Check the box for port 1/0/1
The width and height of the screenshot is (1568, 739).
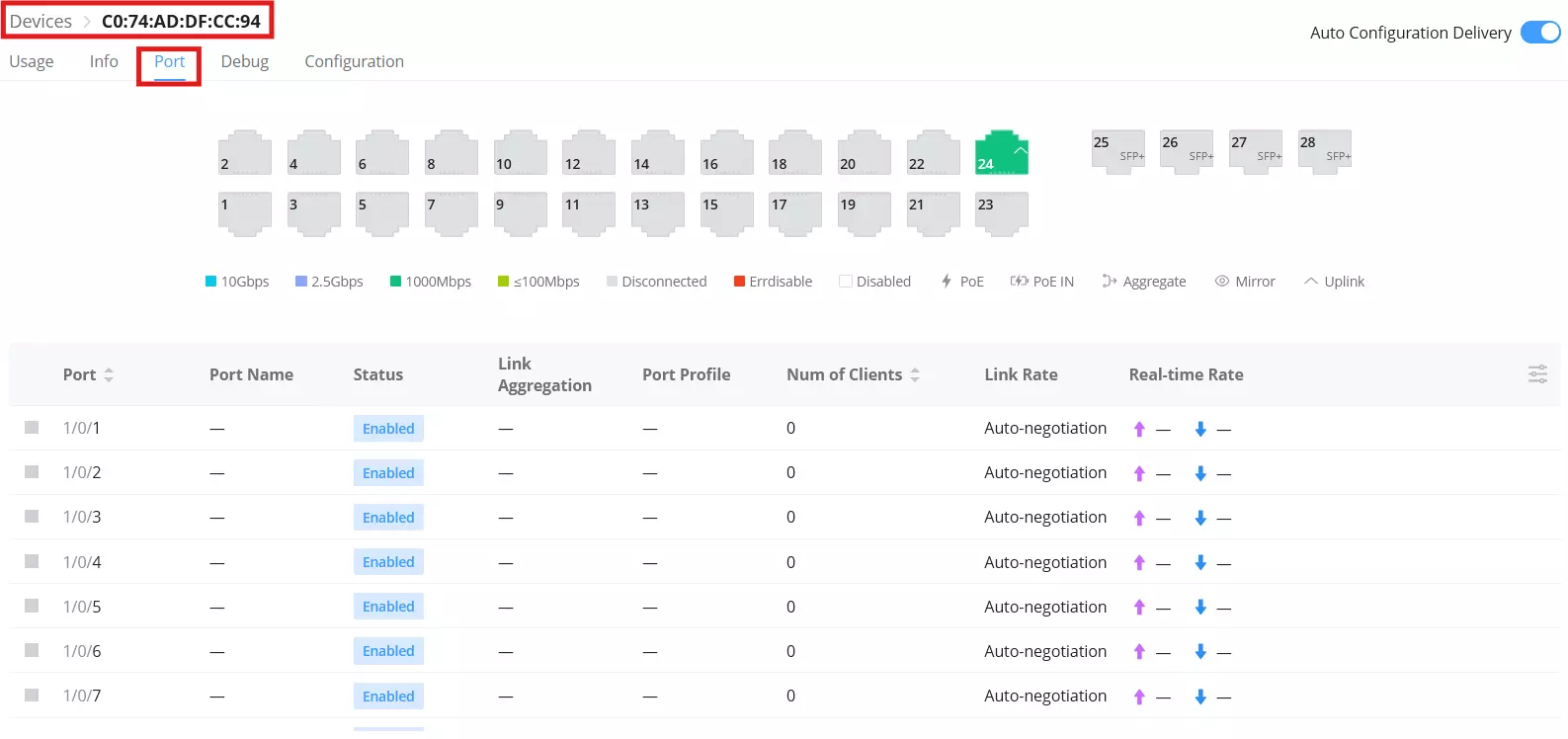click(x=32, y=428)
